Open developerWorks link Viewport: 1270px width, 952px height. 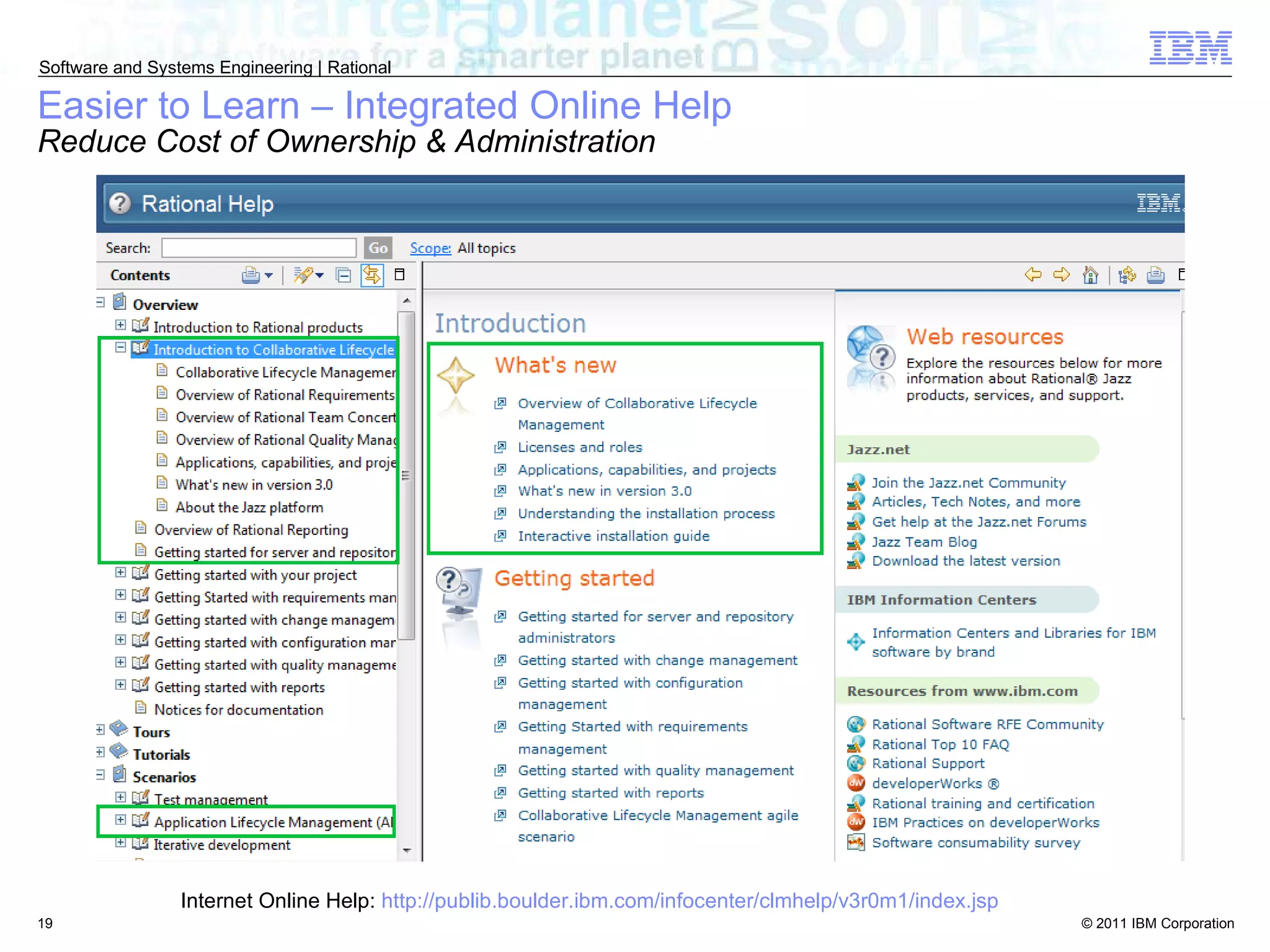coord(935,783)
